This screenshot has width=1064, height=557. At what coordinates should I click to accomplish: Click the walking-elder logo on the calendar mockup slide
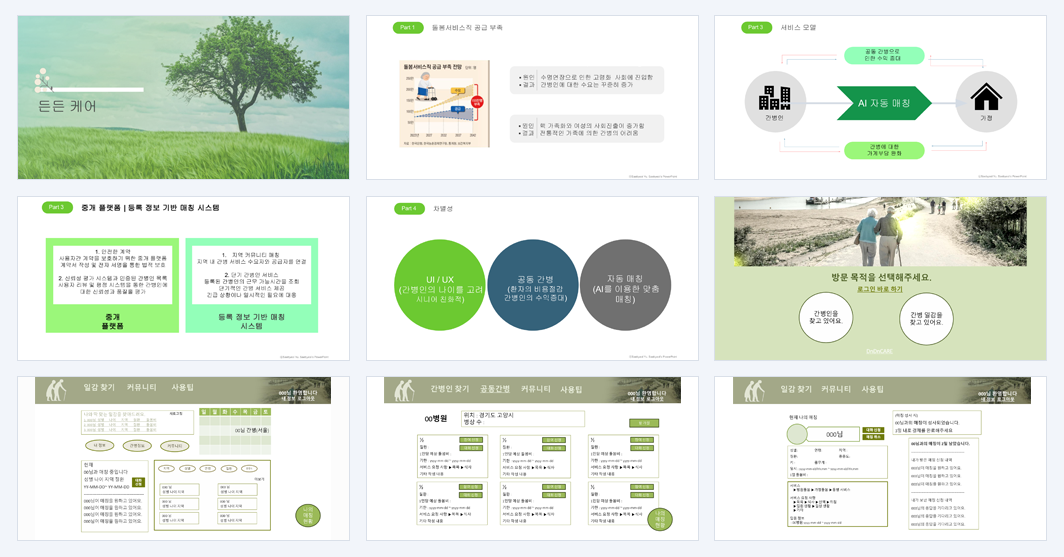[x=56, y=390]
